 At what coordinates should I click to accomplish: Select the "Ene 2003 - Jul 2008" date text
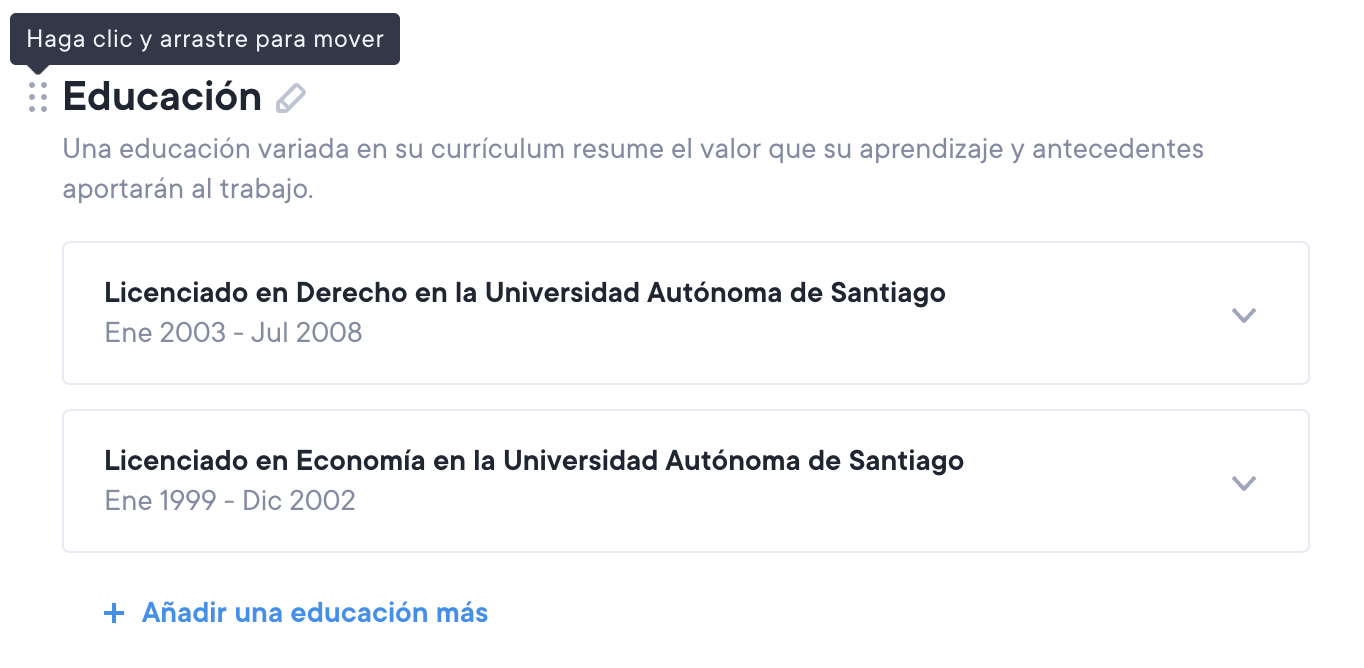233,332
